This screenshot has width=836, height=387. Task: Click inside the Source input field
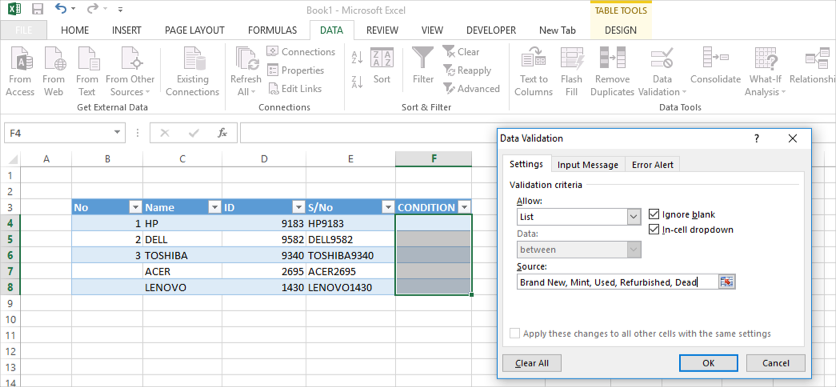(x=617, y=282)
